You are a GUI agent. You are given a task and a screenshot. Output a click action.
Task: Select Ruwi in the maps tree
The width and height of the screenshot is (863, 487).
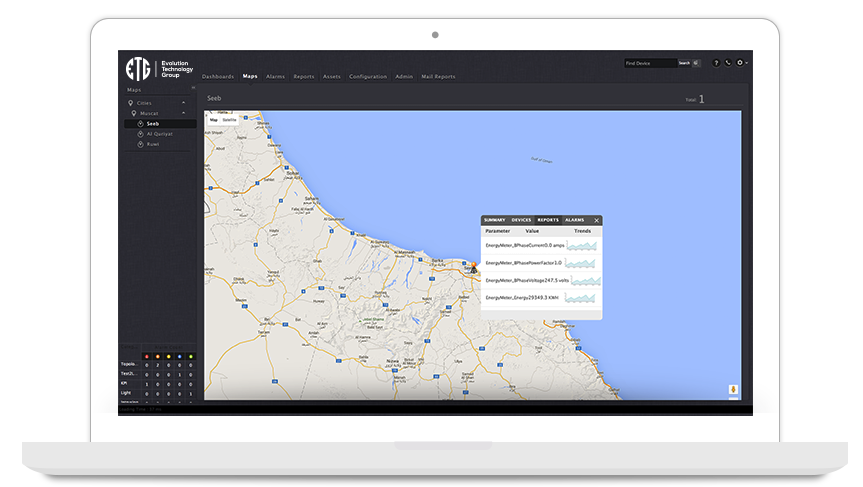click(153, 144)
